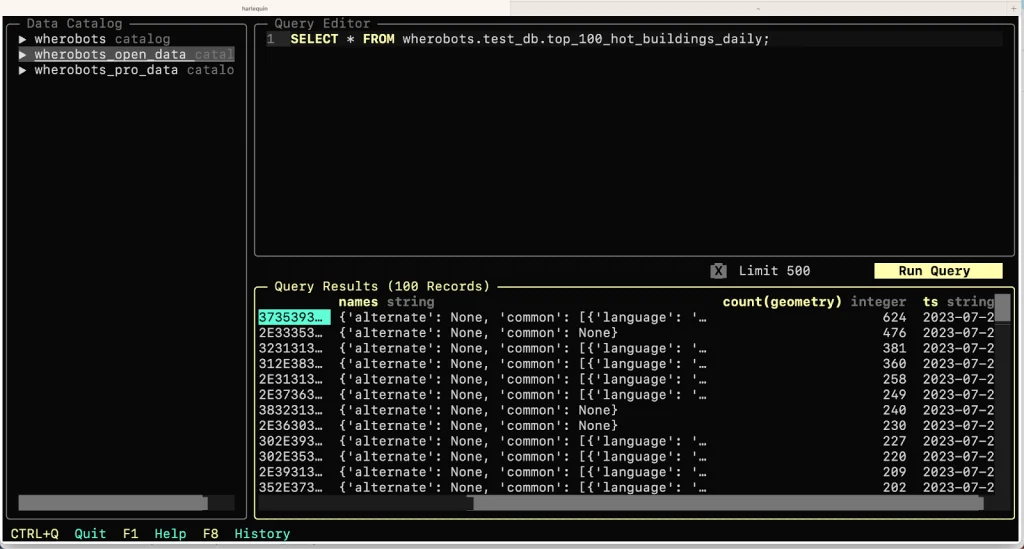The width and height of the screenshot is (1024, 549).
Task: Click count value 202
Action: [x=894, y=488]
